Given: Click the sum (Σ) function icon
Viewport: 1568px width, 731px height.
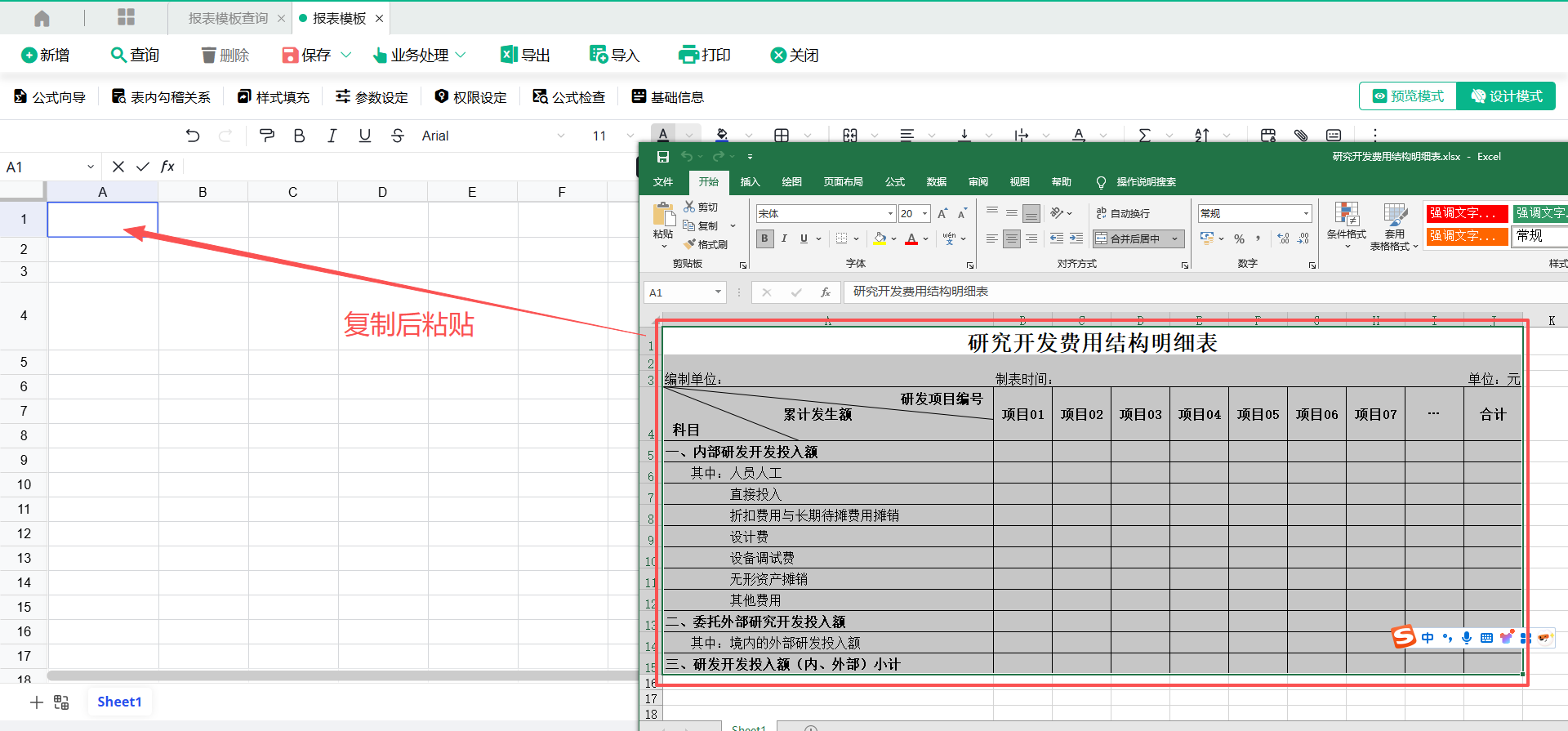Looking at the screenshot, I should [x=1144, y=136].
